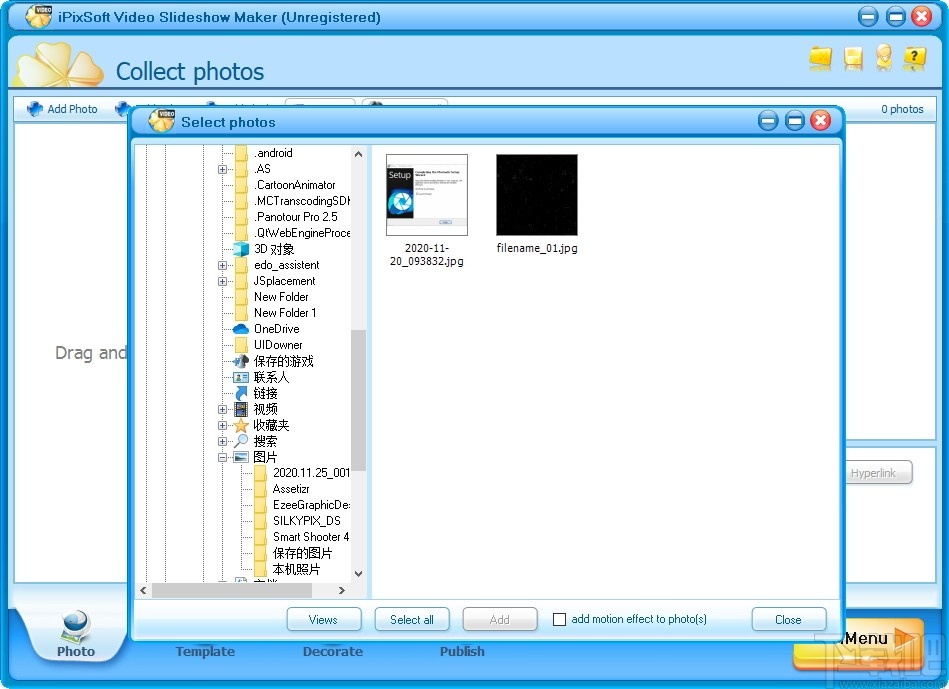Open a project using the folder icon
949x689 pixels.
tap(820, 59)
